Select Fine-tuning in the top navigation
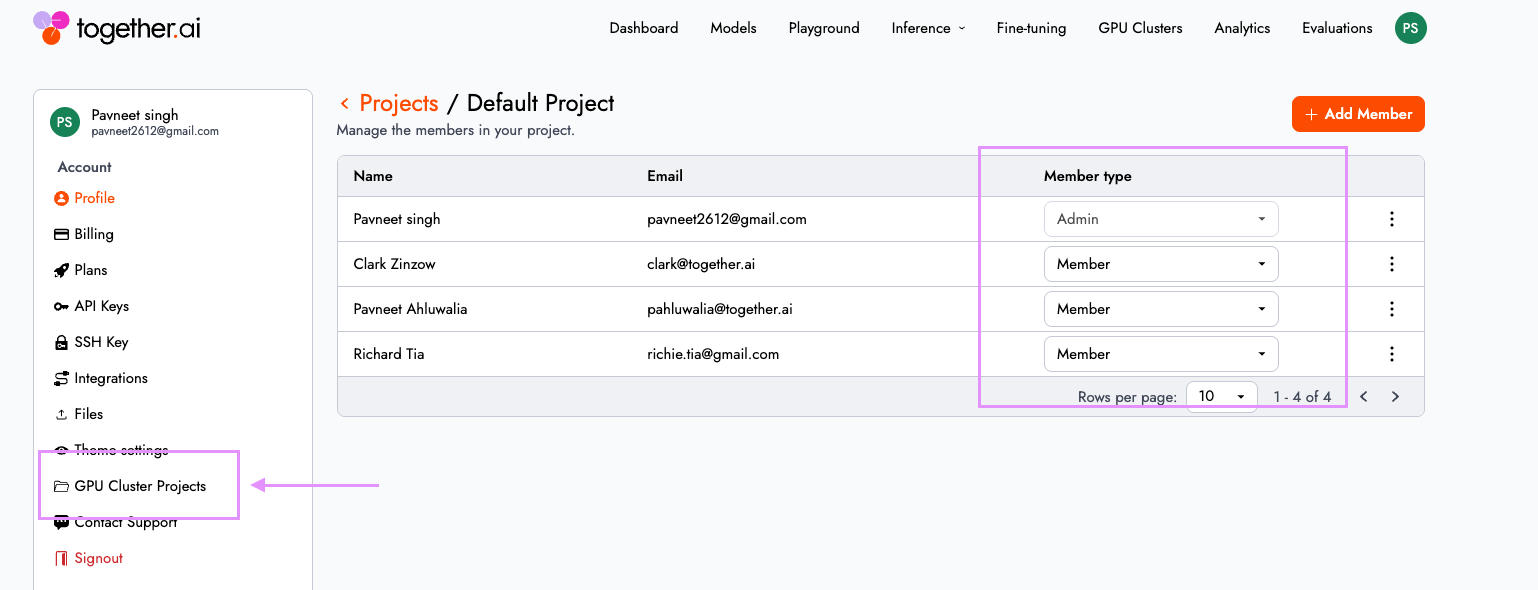This screenshot has height=590, width=1538. tap(1031, 28)
